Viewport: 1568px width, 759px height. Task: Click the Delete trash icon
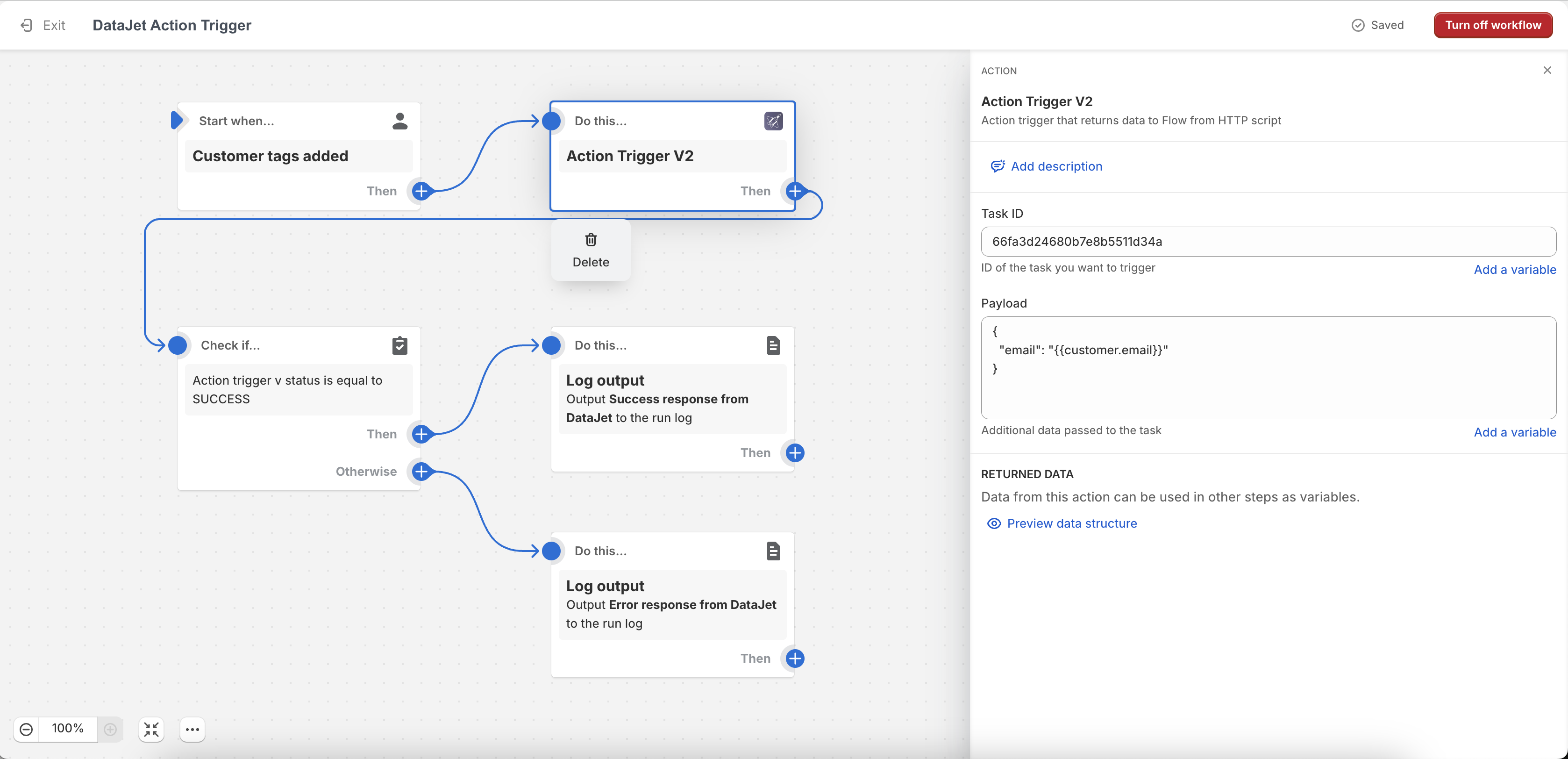(591, 240)
